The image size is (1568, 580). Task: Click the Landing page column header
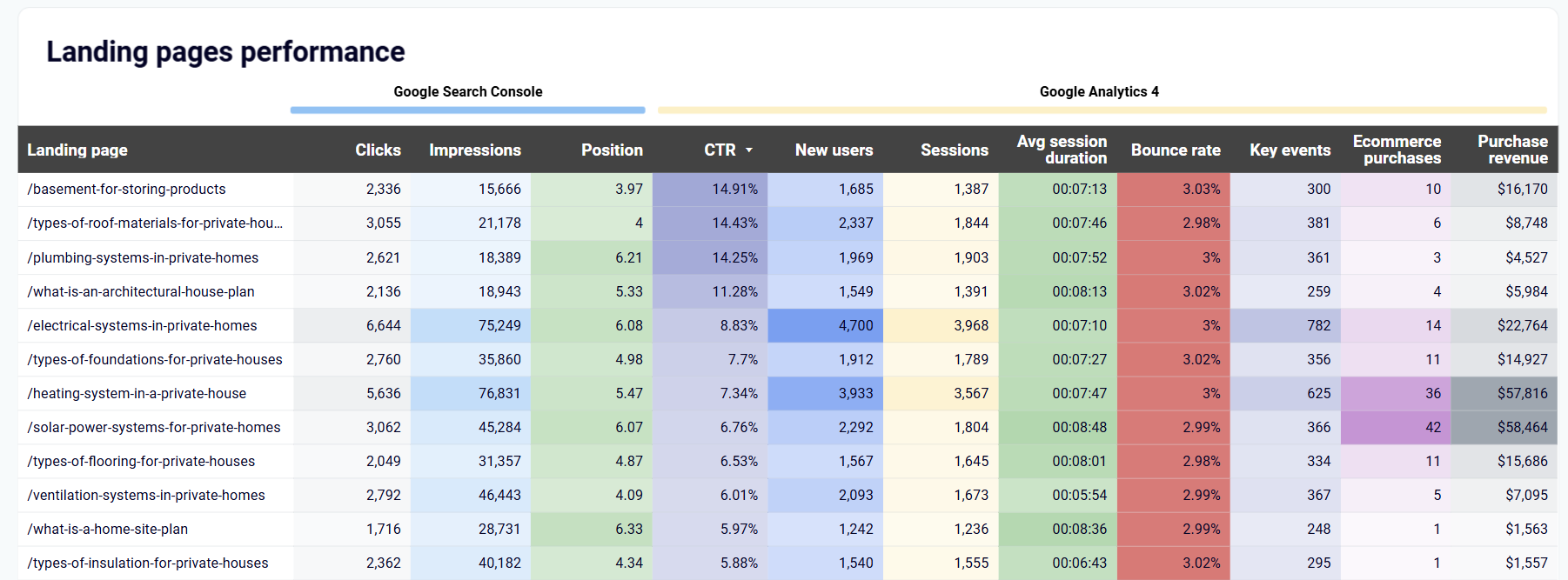tap(77, 150)
